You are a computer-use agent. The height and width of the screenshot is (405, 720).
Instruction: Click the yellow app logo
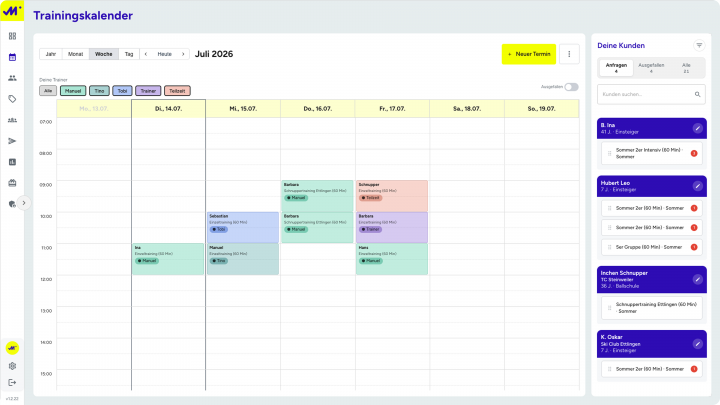click(12, 10)
